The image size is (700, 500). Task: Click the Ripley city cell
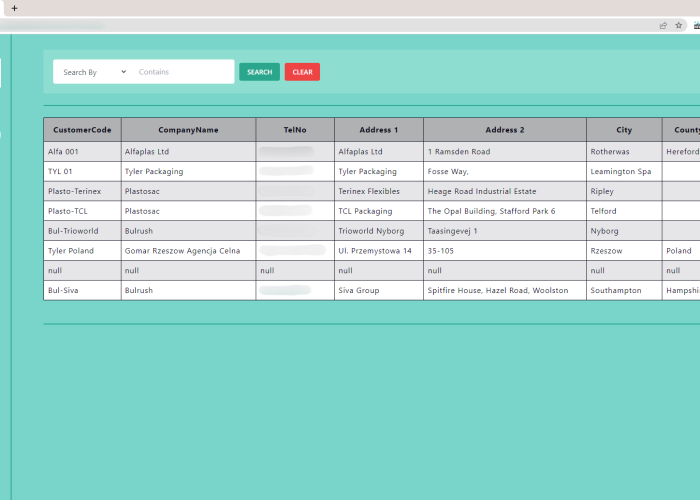click(624, 191)
